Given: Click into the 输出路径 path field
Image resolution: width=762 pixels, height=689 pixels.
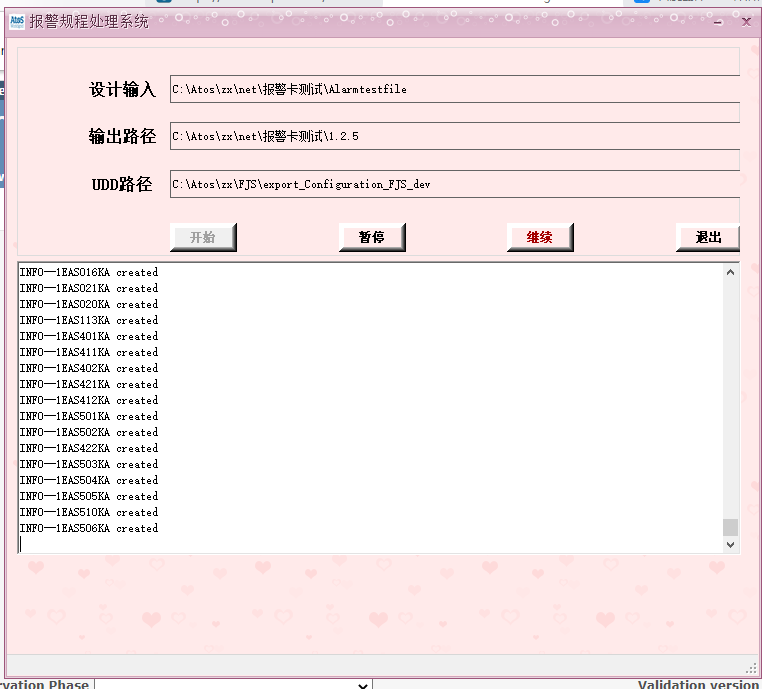Looking at the screenshot, I should (x=454, y=136).
